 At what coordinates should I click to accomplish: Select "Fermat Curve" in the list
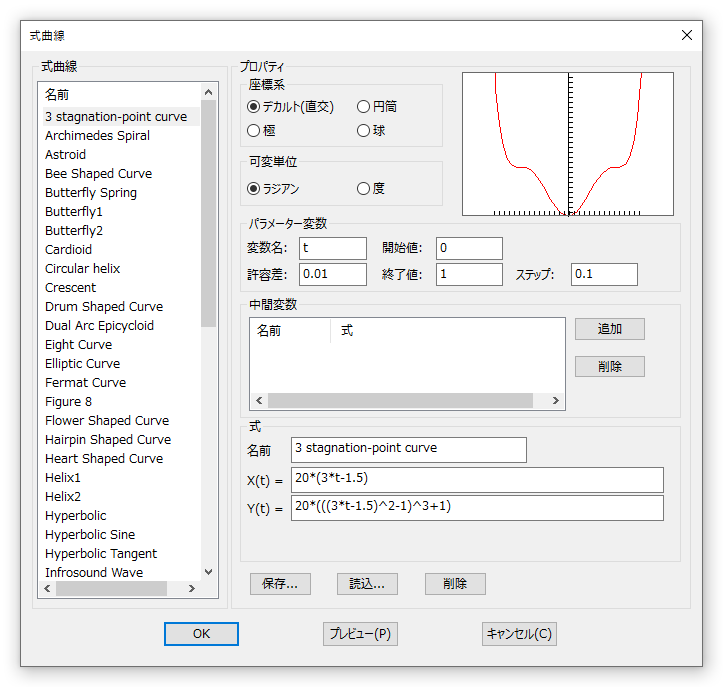pyautogui.click(x=85, y=382)
